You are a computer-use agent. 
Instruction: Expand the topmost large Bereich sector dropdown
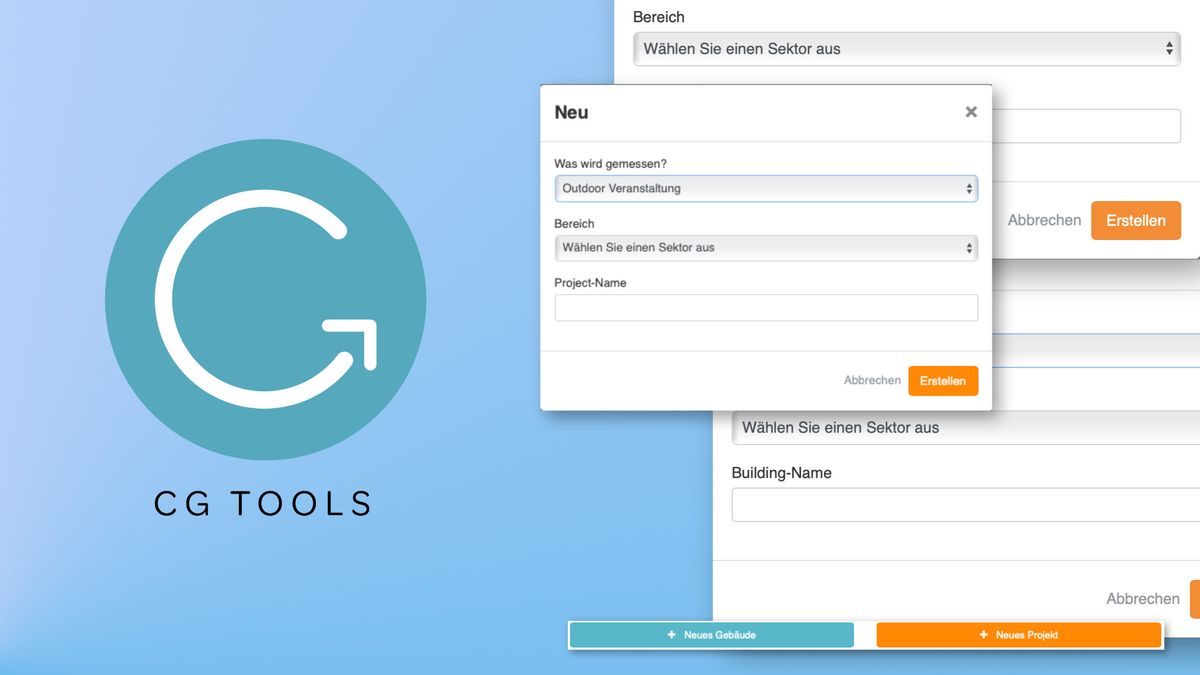click(x=905, y=48)
